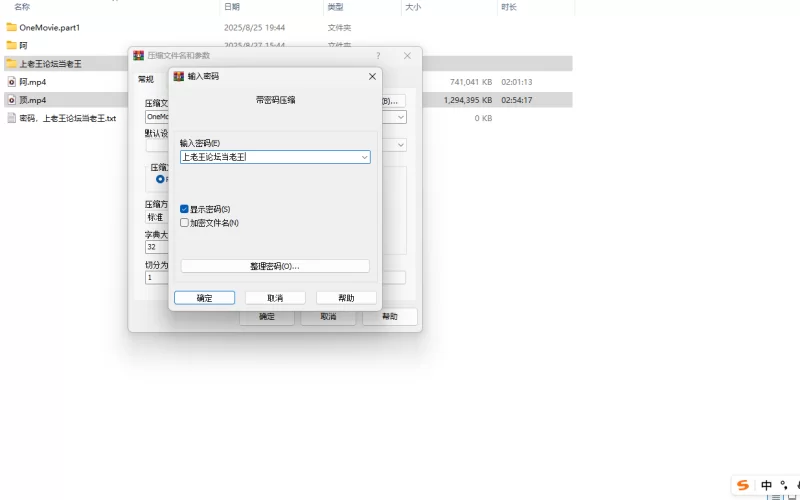Viewport: 800px width, 500px height.
Task: Click the compression method field showing 标准
Action: coord(157,217)
